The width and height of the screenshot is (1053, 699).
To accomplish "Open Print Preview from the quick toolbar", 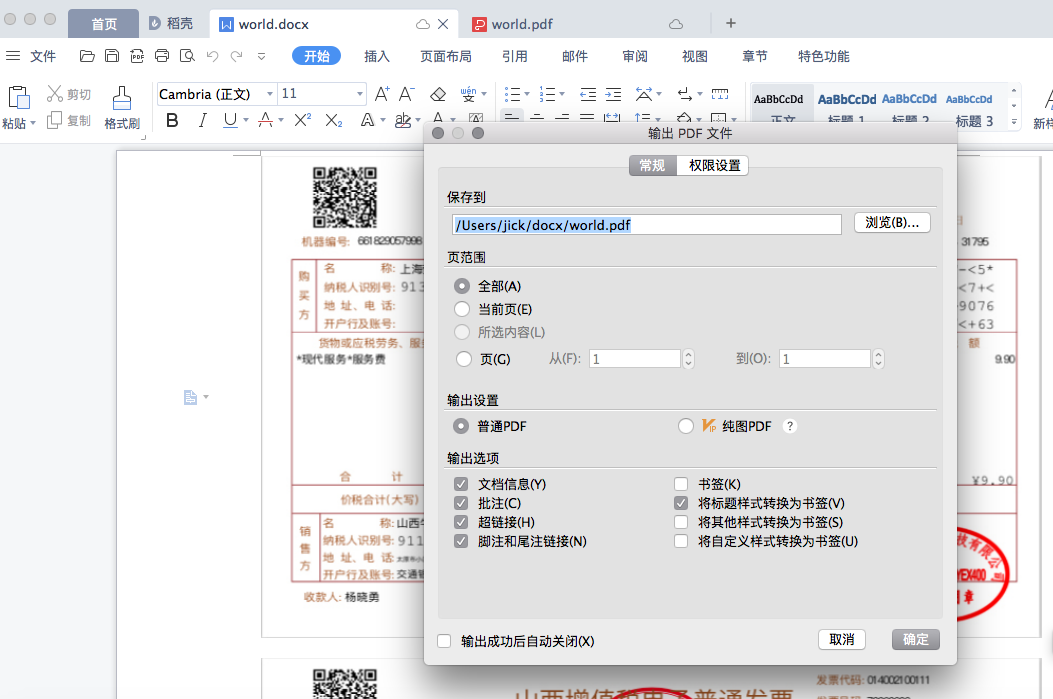I will coord(187,57).
